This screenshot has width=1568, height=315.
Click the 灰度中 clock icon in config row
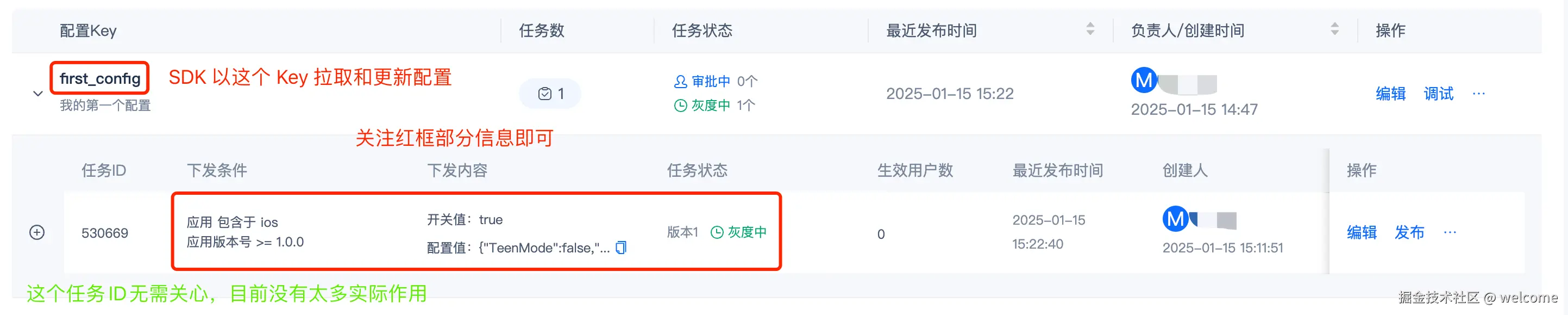(x=681, y=106)
